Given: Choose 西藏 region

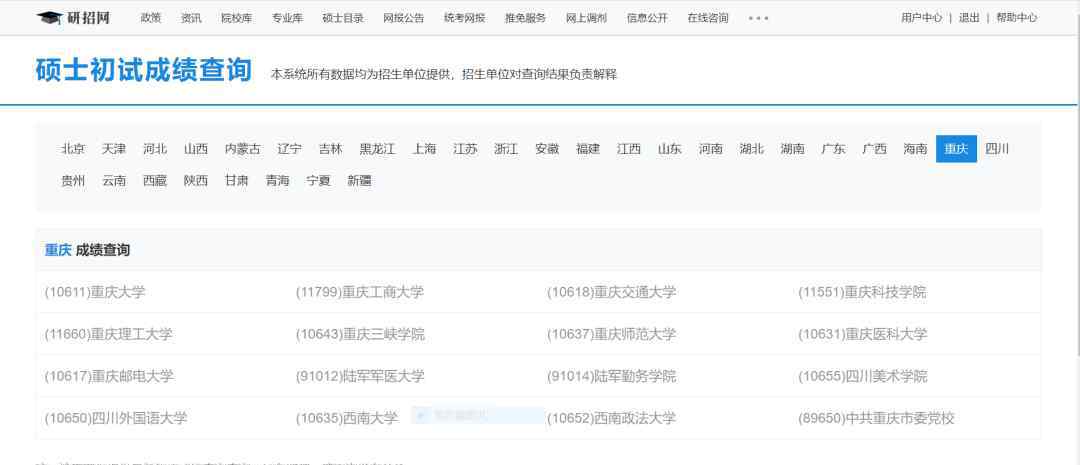Looking at the screenshot, I should point(155,181).
